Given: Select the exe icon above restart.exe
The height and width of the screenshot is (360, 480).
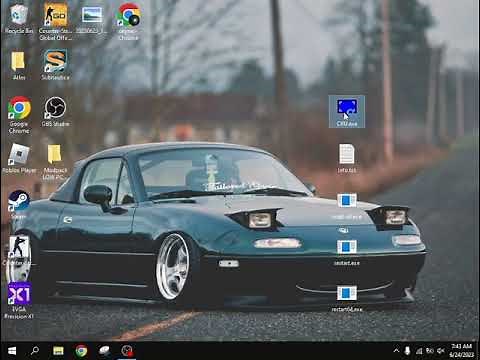Looking at the screenshot, I should pos(347,206).
